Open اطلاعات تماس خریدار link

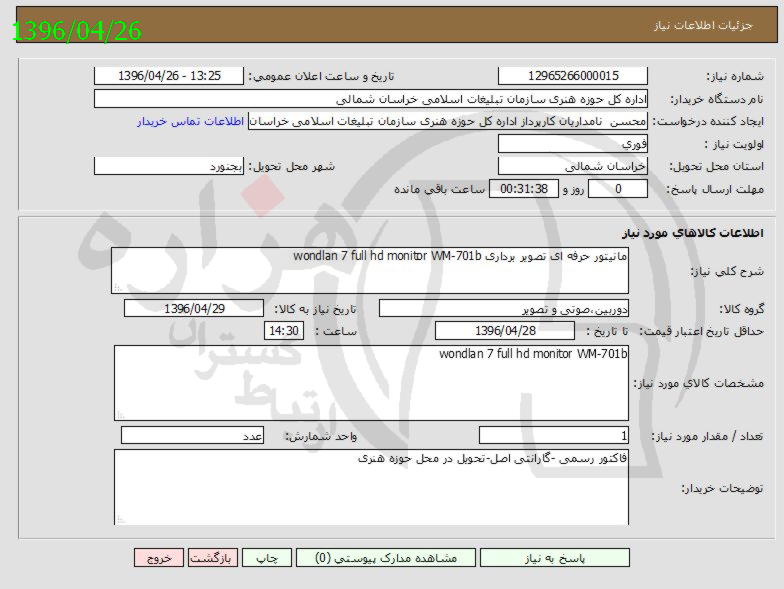(190, 122)
